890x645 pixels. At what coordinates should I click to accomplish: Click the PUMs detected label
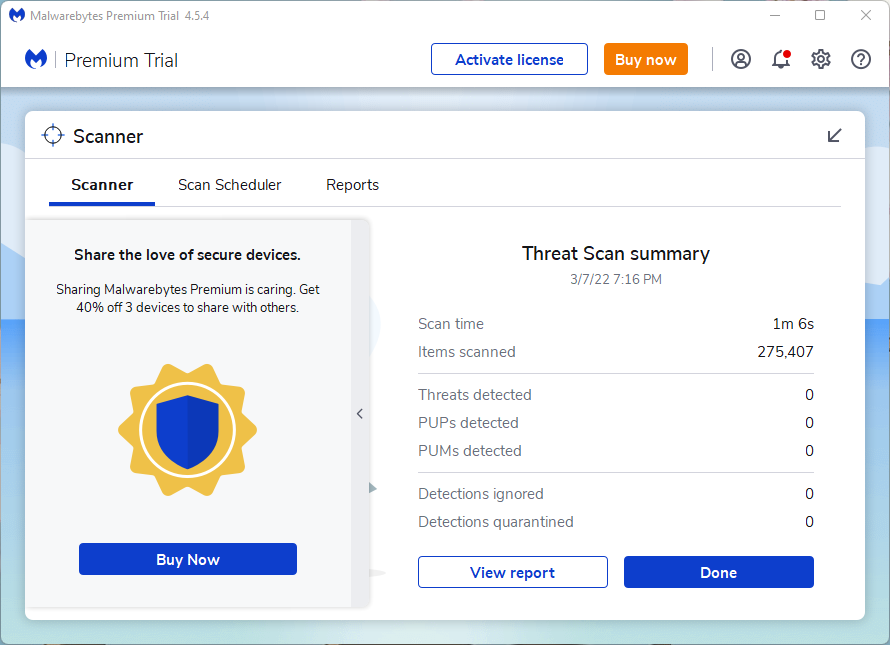[469, 451]
